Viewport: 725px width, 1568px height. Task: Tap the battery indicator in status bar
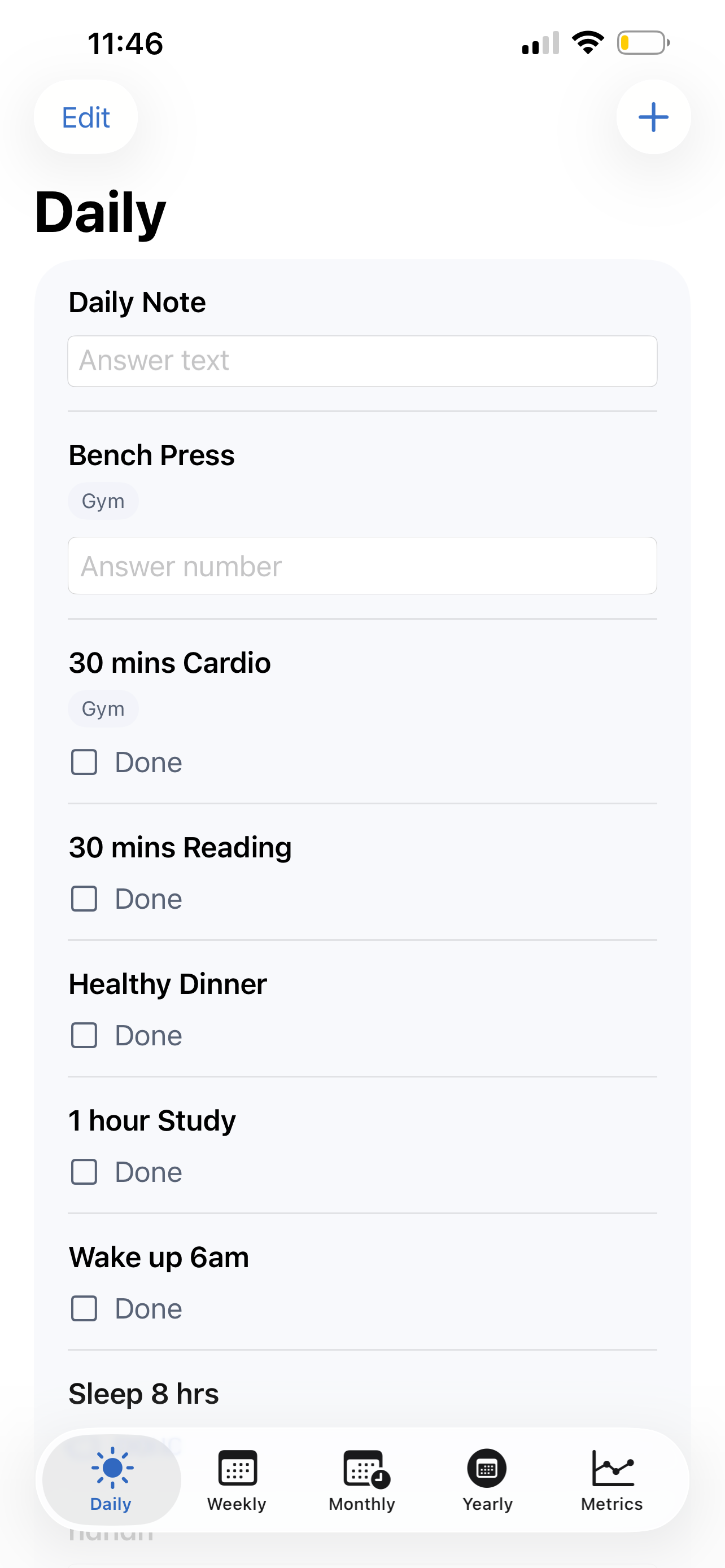coord(644,43)
